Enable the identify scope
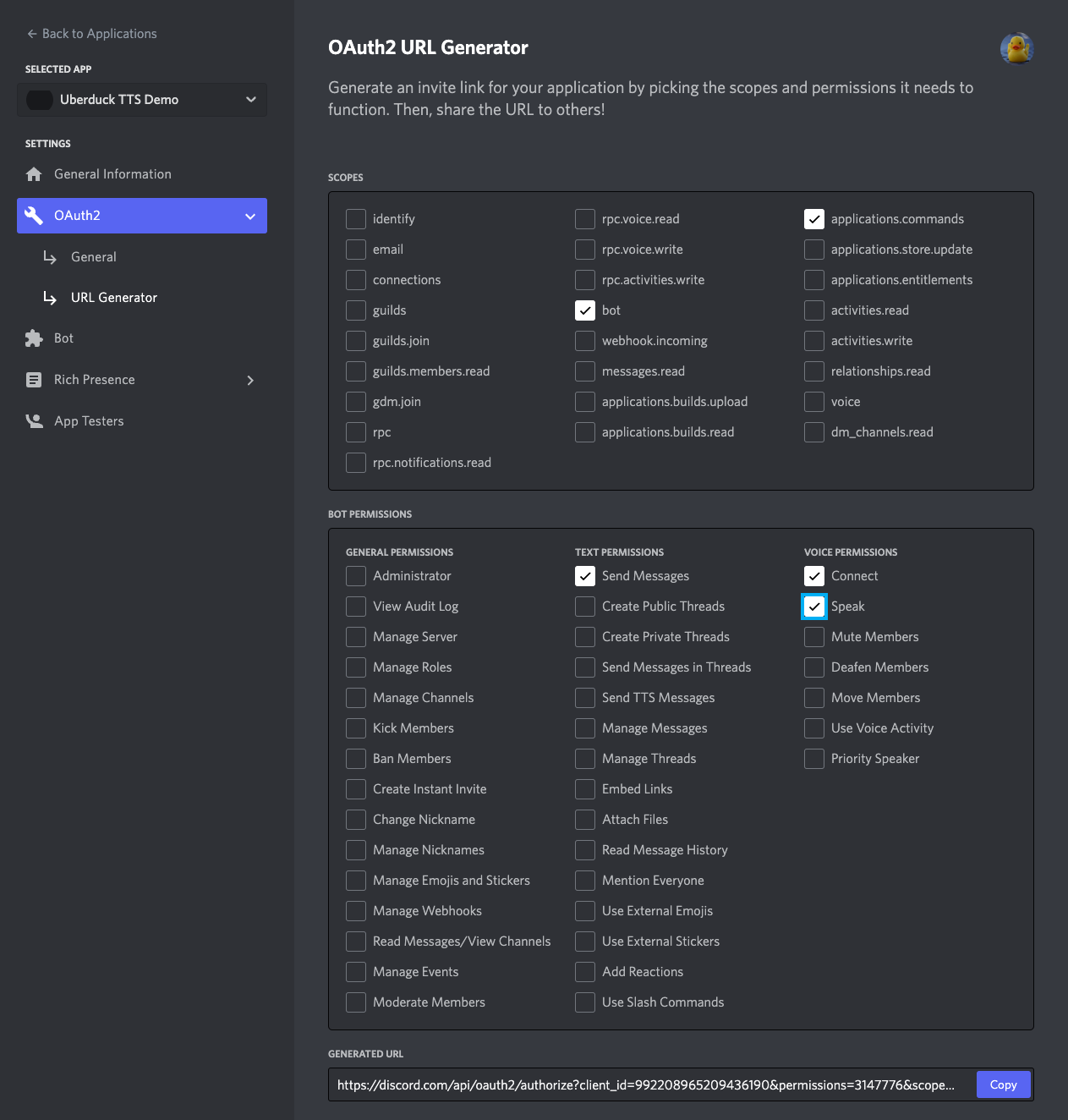This screenshot has width=1068, height=1120. pos(356,219)
